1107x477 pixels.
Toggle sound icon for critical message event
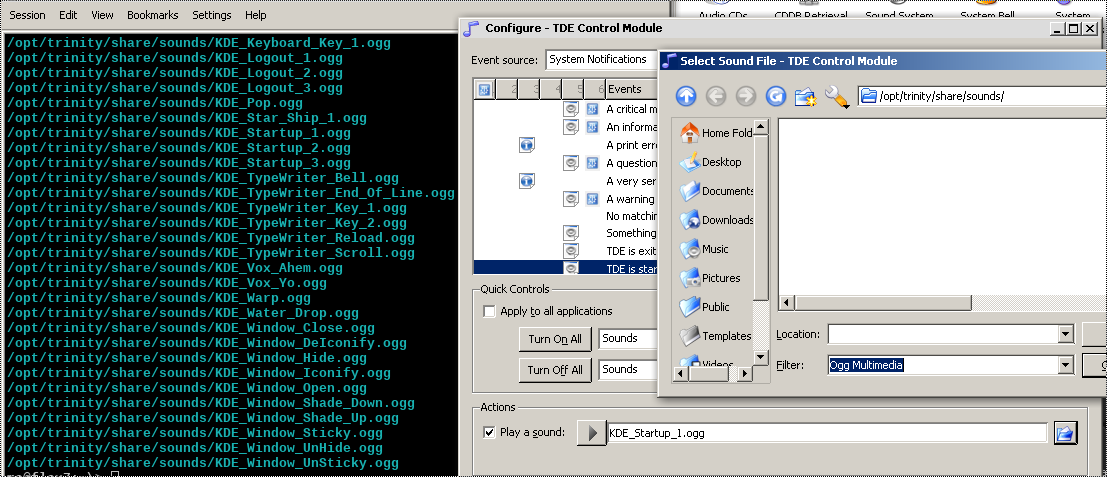point(571,109)
